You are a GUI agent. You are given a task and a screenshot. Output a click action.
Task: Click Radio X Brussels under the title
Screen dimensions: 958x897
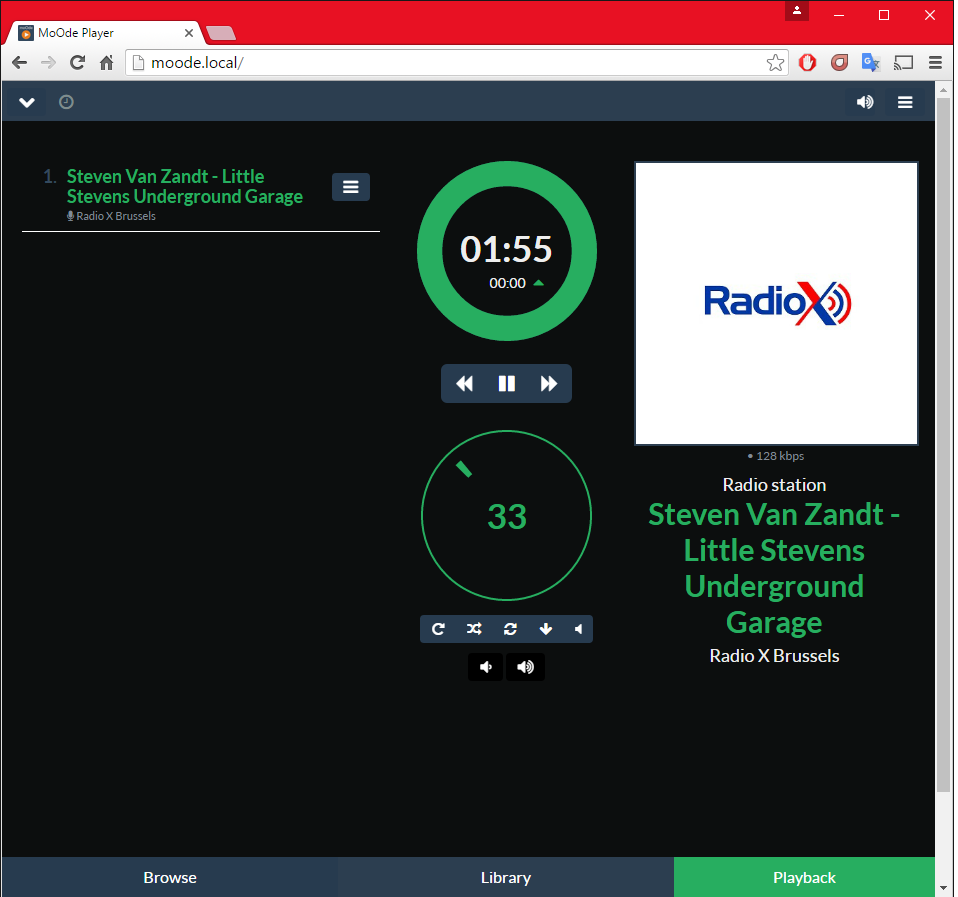[x=774, y=656]
